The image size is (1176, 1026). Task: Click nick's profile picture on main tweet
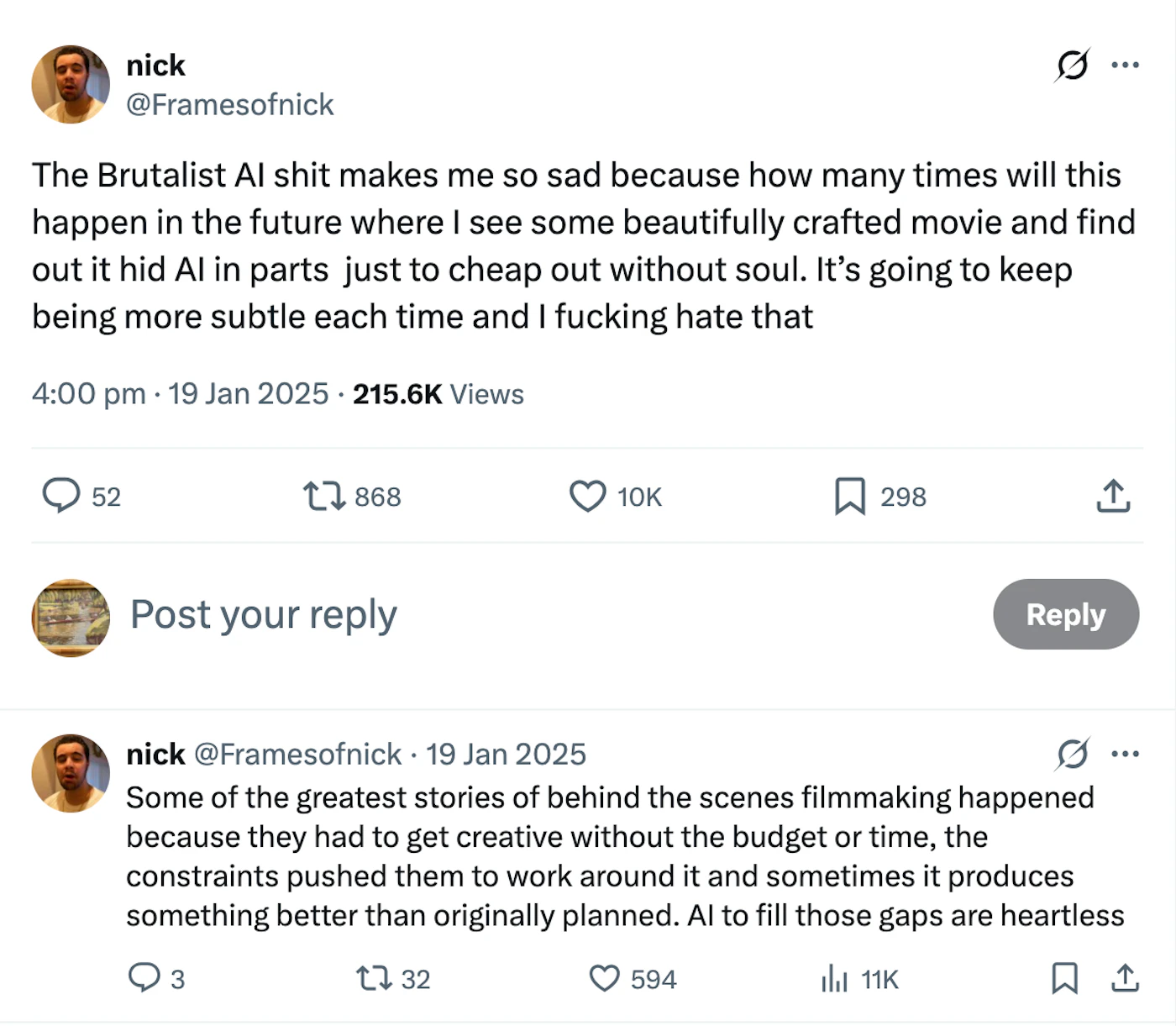71,84
